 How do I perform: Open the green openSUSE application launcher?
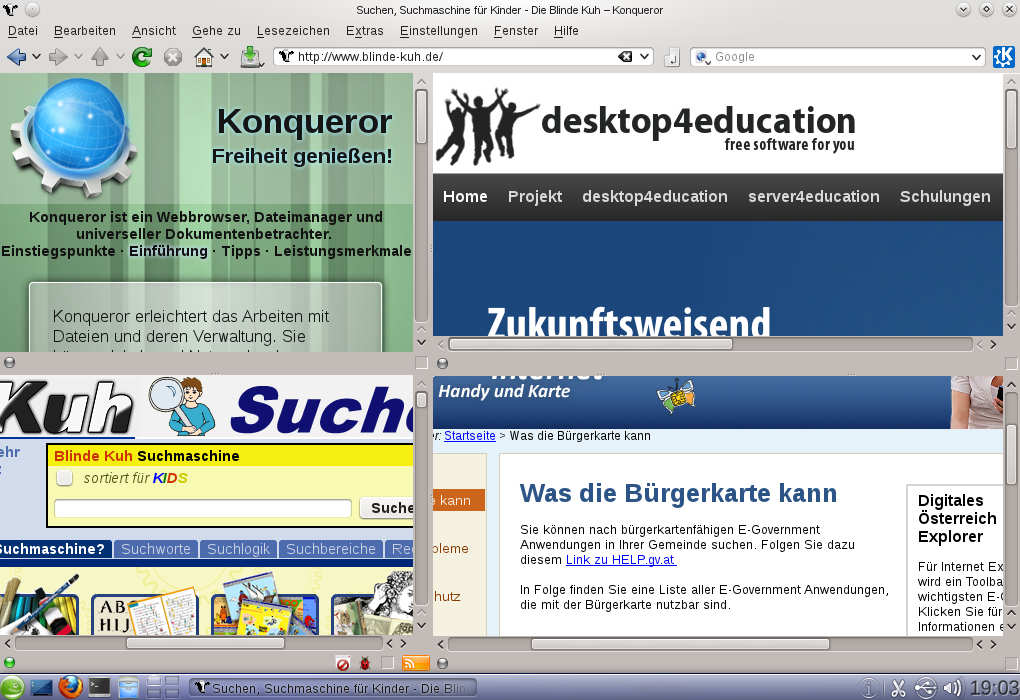pos(12,688)
